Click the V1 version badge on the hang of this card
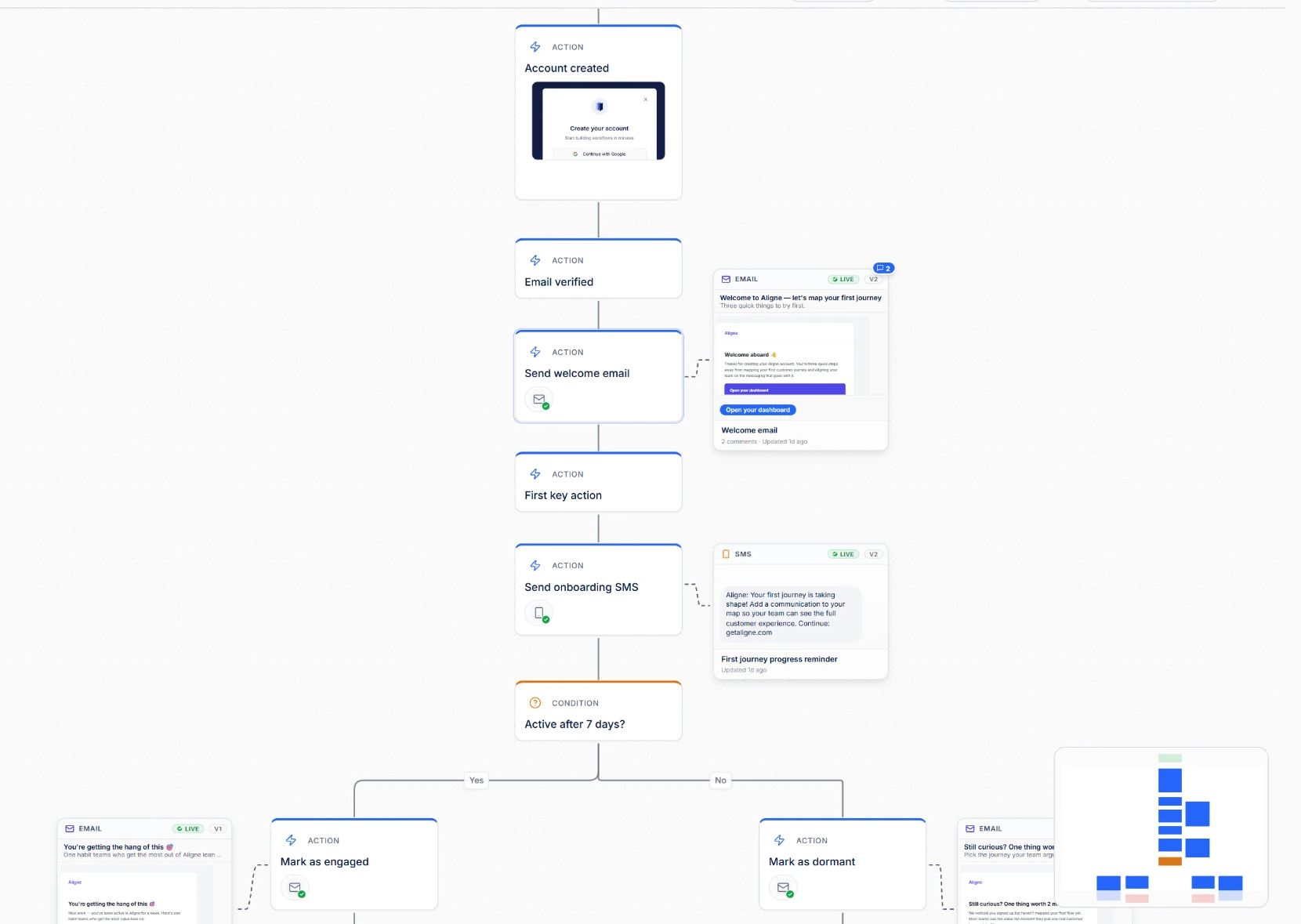 click(x=218, y=828)
